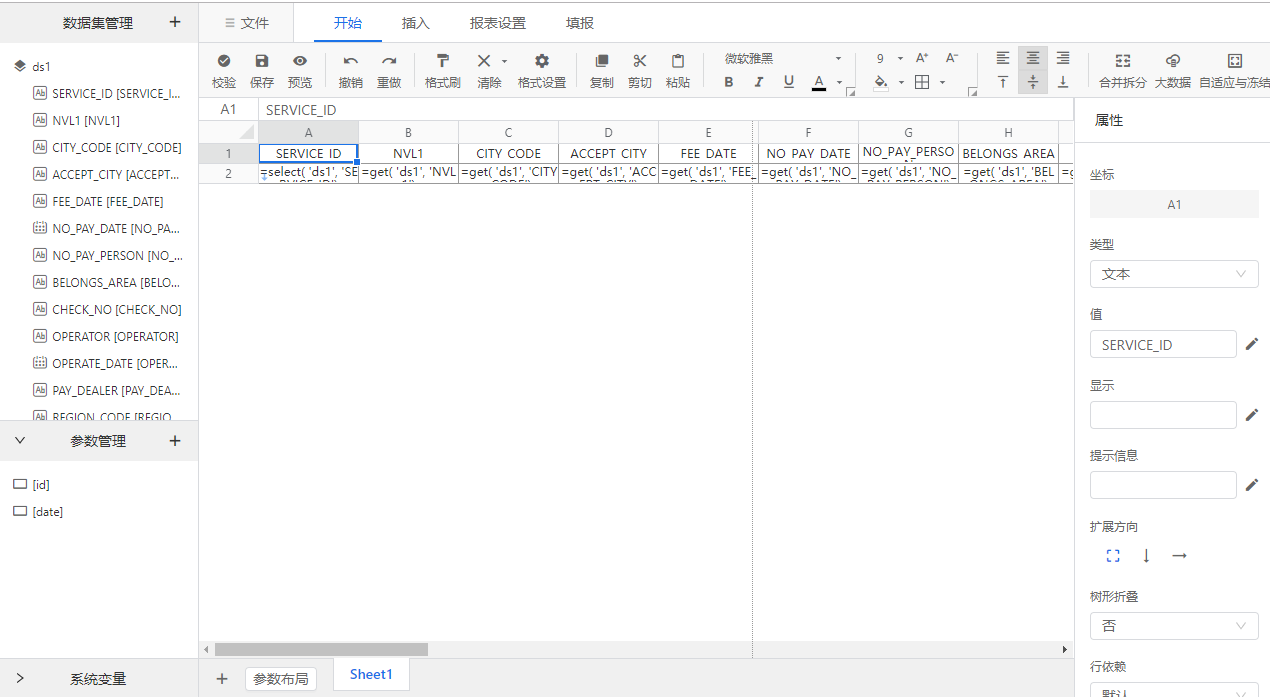Edit the 提示信息 field with pencil
The height and width of the screenshot is (697, 1270).
[1251, 485]
